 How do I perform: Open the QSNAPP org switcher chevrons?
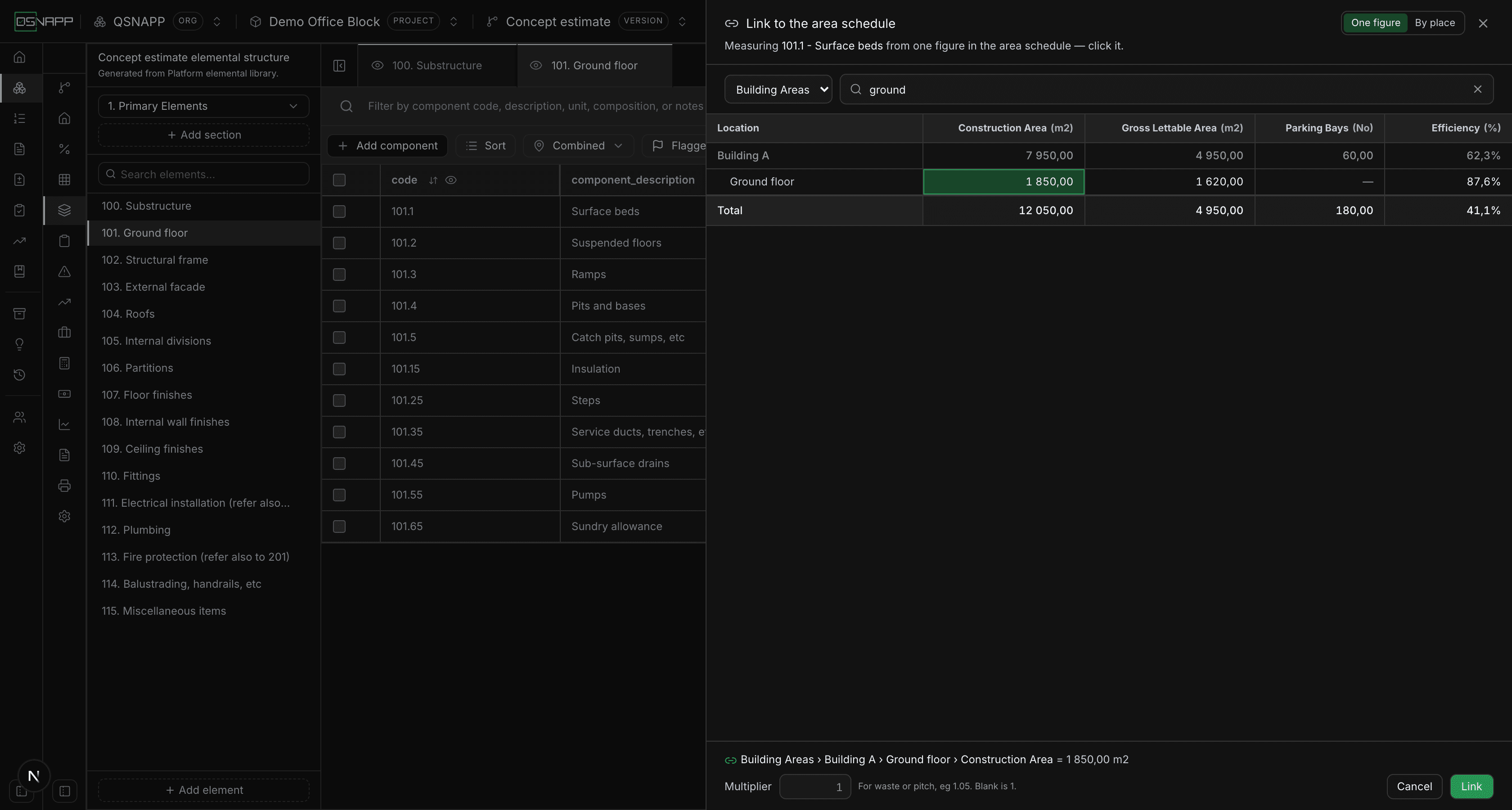coord(216,22)
